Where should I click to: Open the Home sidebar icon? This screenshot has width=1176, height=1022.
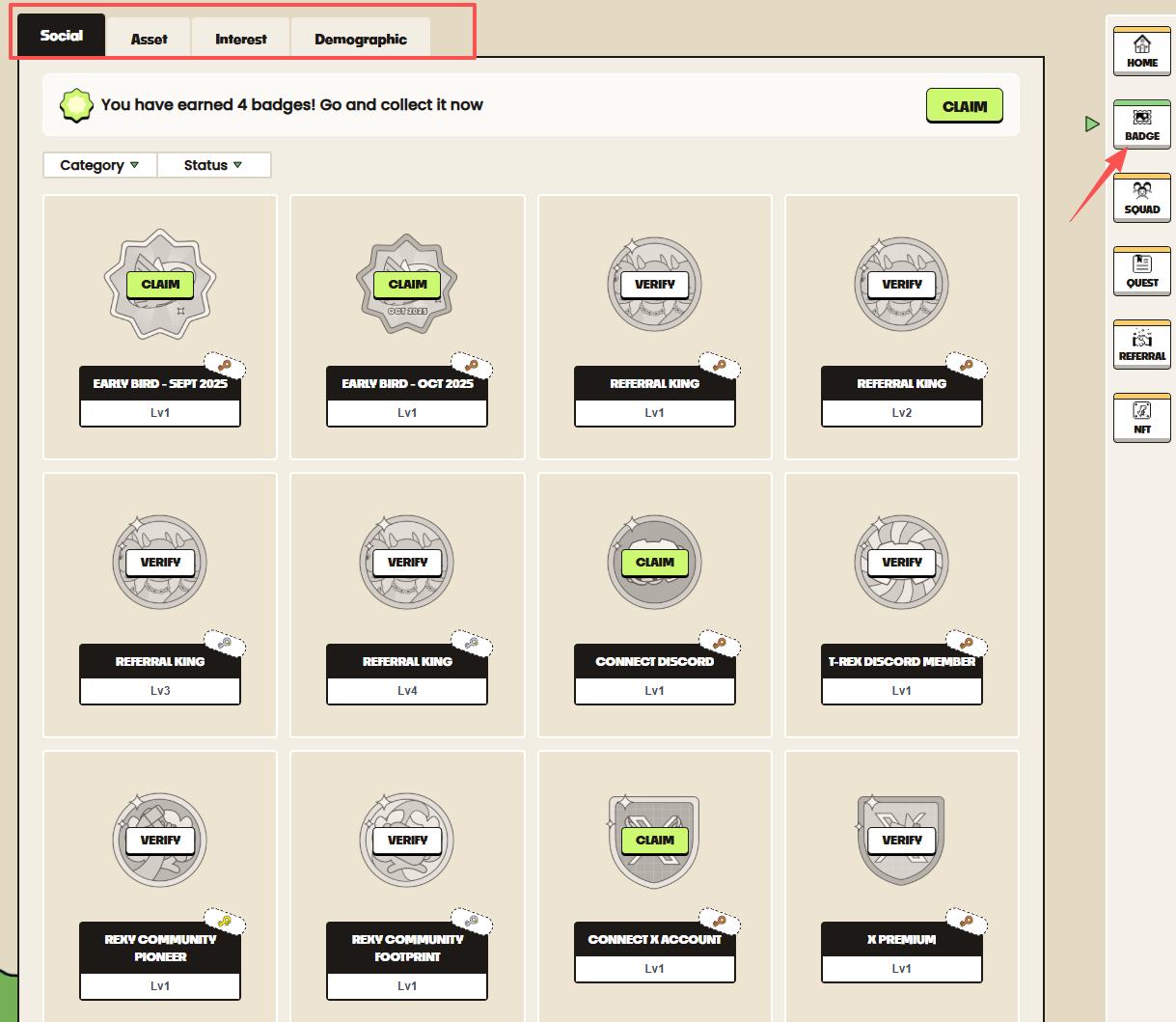pos(1141,51)
